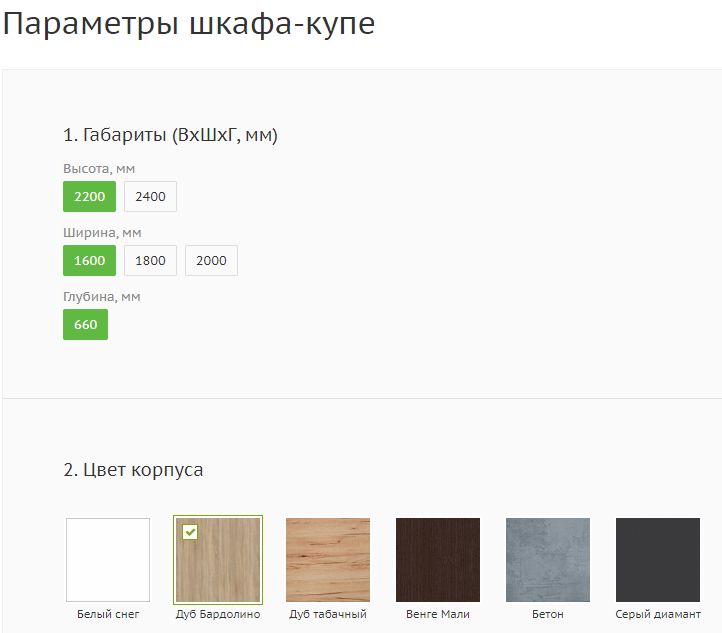Viewport: 722px width, 633px height.
Task: Pick Серый диамант dark grey swatch
Action: pyautogui.click(x=658, y=559)
